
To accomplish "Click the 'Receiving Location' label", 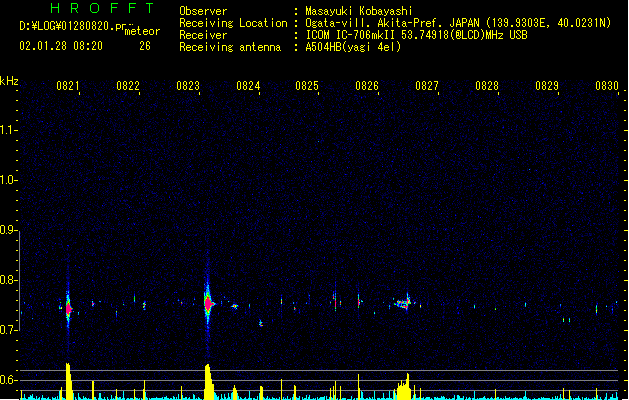I will 233,23.
